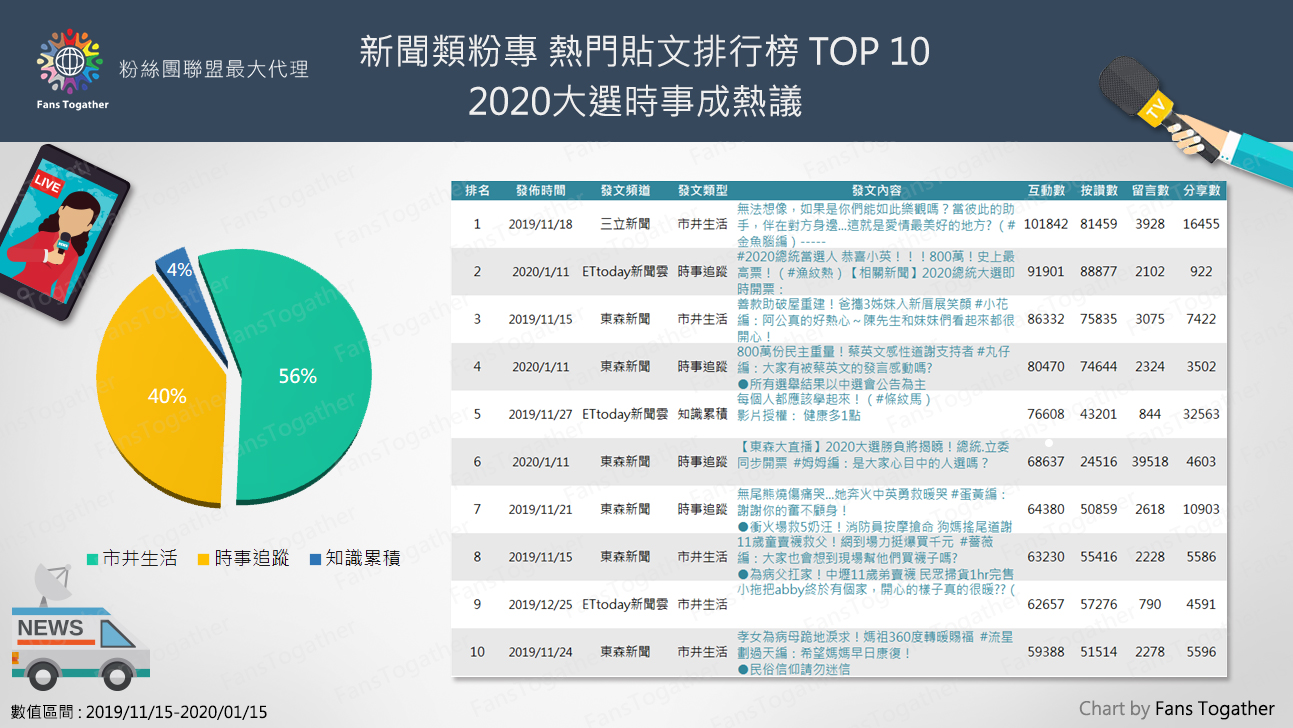
Task: Click the 排名 column header
Action: pos(477,190)
